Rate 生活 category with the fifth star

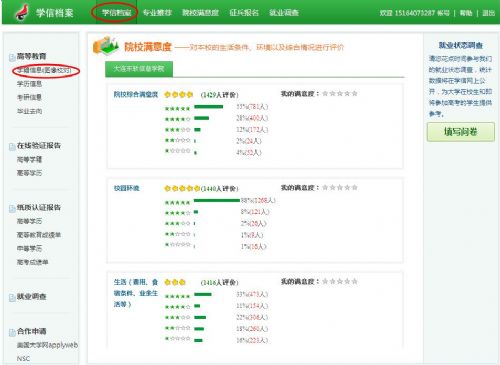[x=355, y=281]
